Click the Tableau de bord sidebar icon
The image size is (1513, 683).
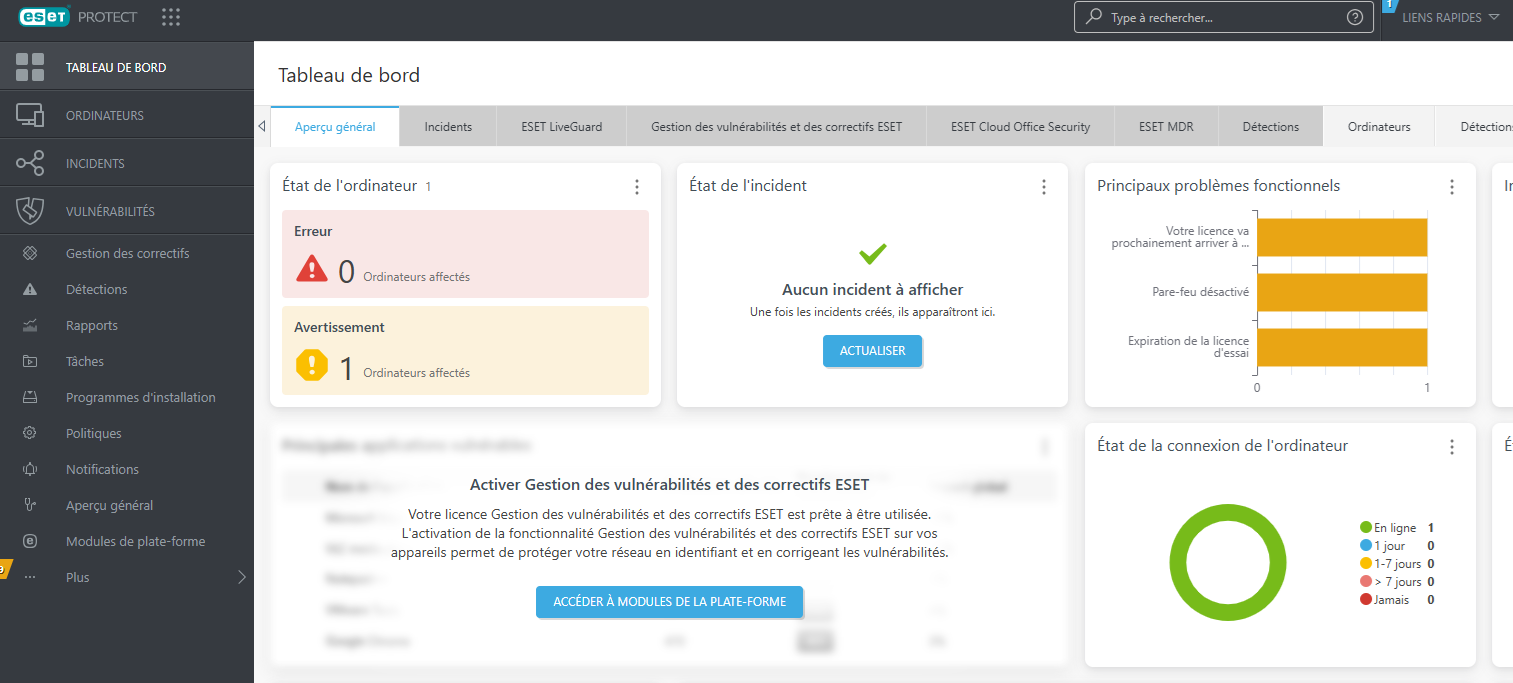point(30,67)
